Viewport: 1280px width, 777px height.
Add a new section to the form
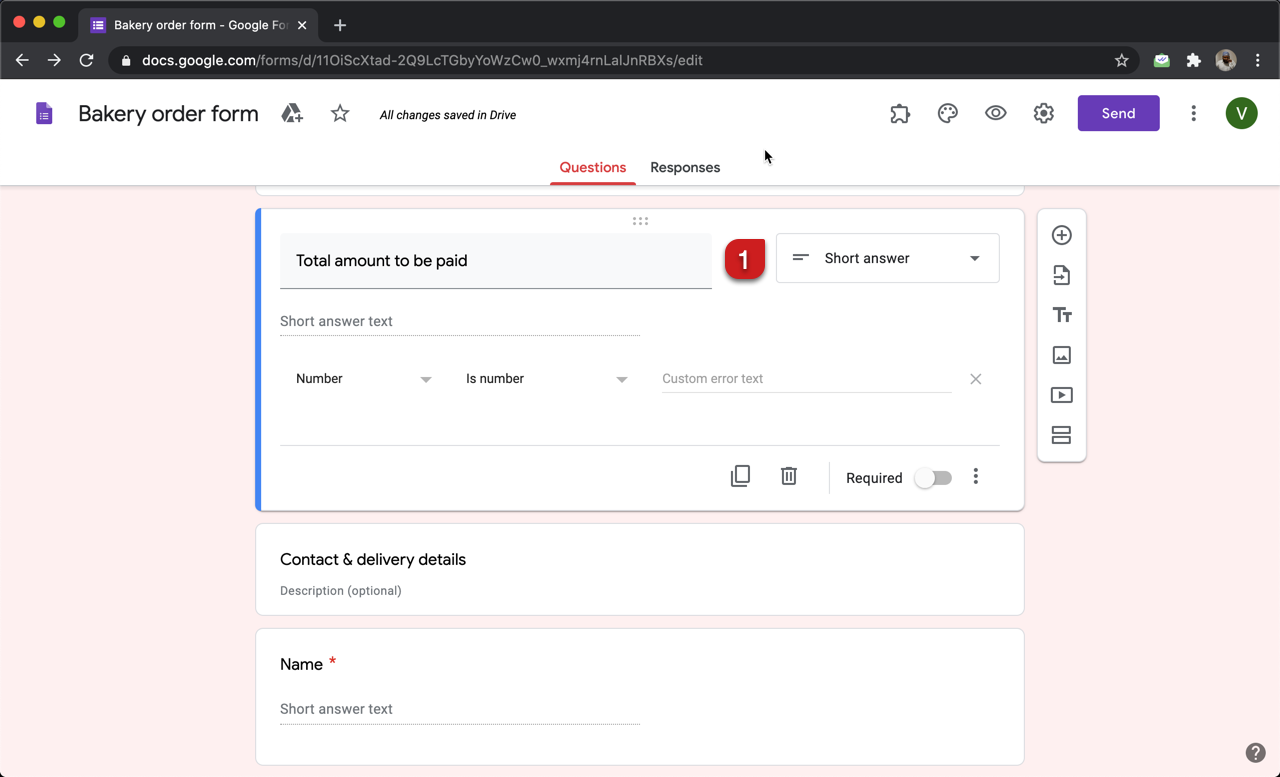(x=1061, y=435)
